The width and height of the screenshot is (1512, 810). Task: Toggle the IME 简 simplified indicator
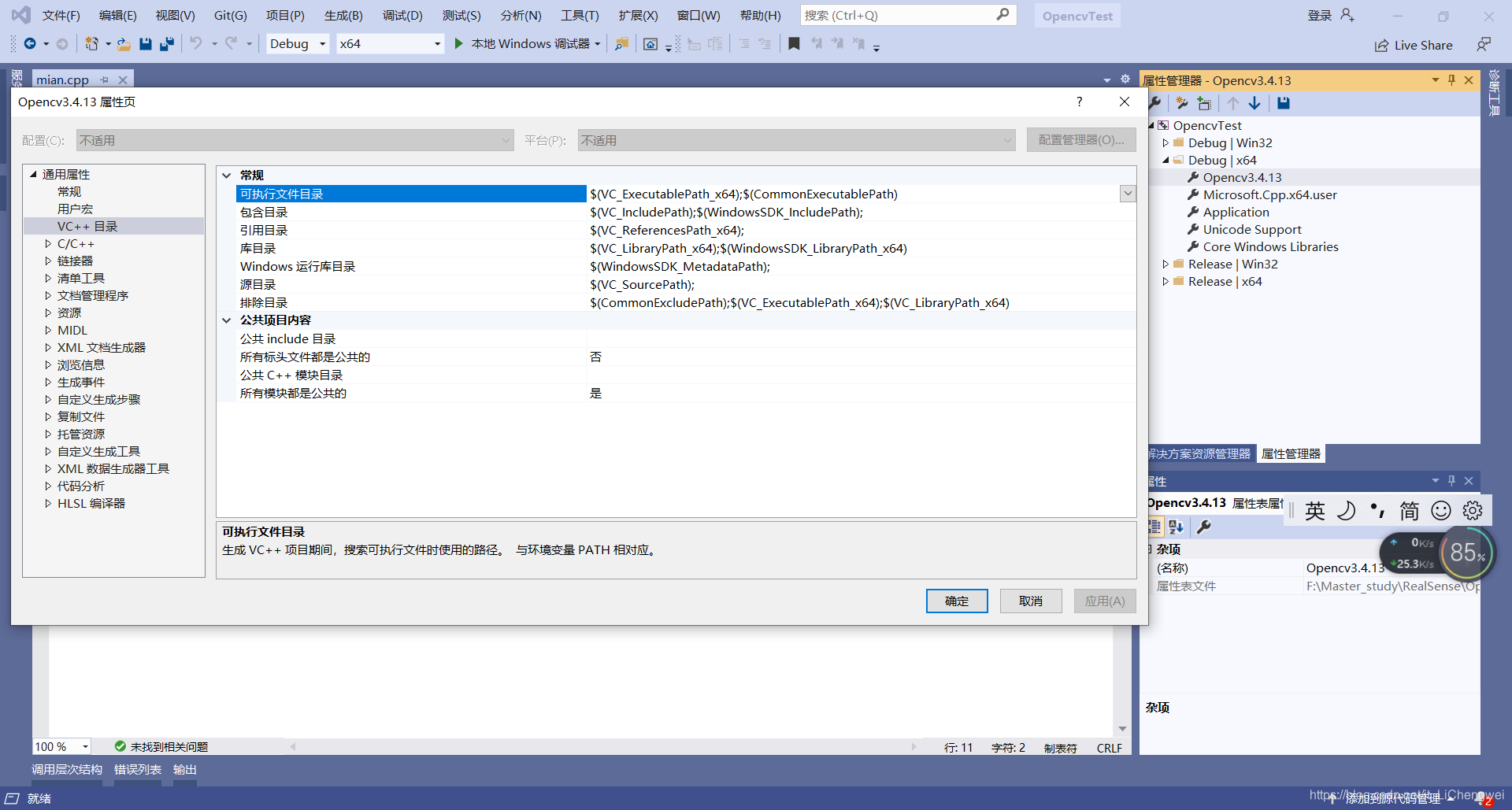point(1410,511)
